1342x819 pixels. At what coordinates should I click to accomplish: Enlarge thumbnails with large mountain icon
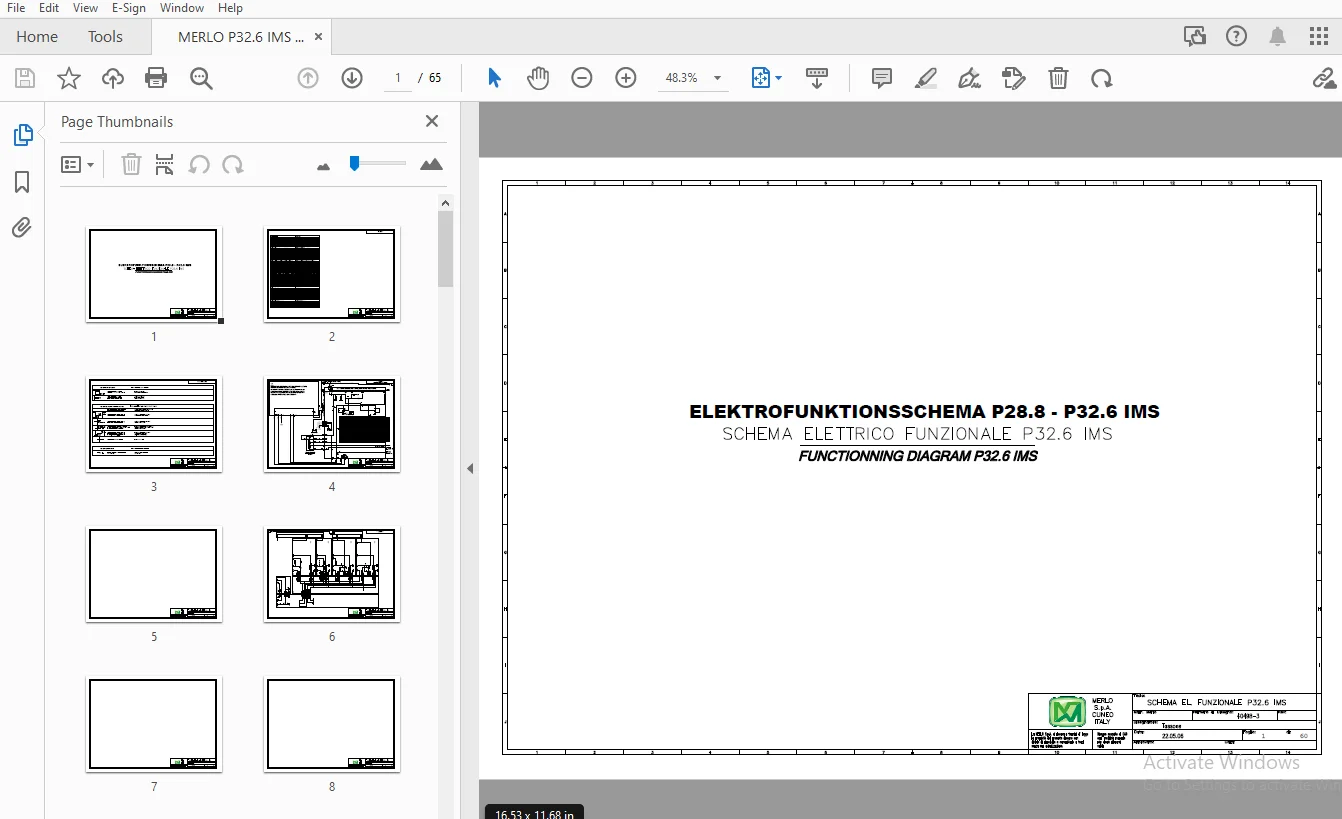[x=431, y=164]
